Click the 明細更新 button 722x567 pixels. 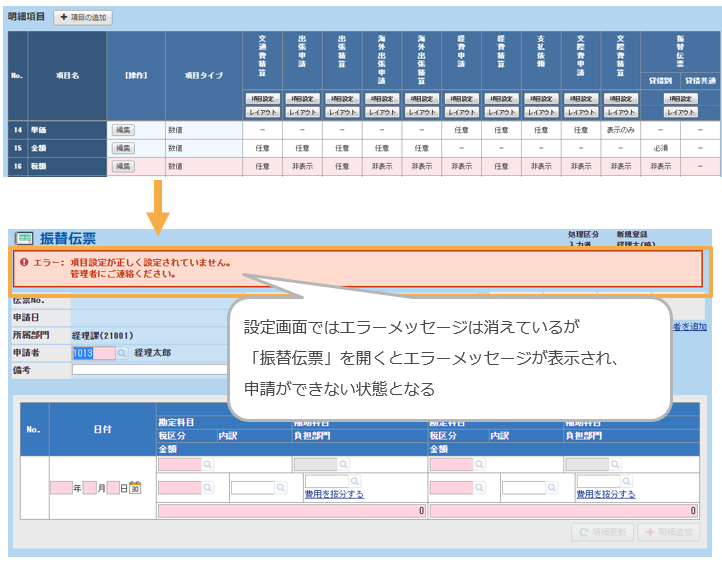click(603, 533)
